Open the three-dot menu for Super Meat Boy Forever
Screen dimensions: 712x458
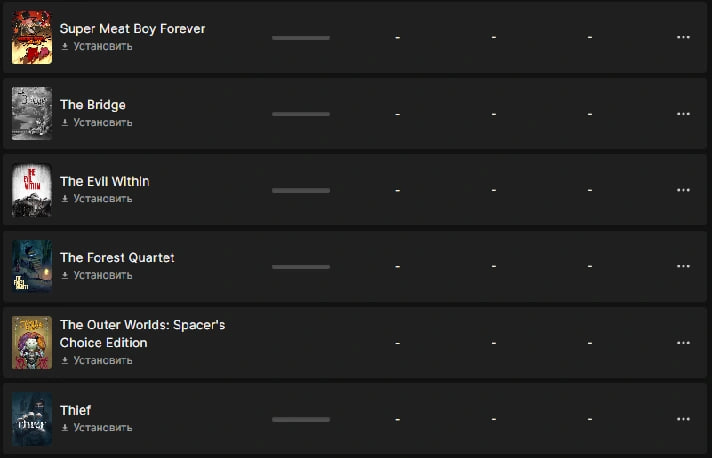(683, 37)
